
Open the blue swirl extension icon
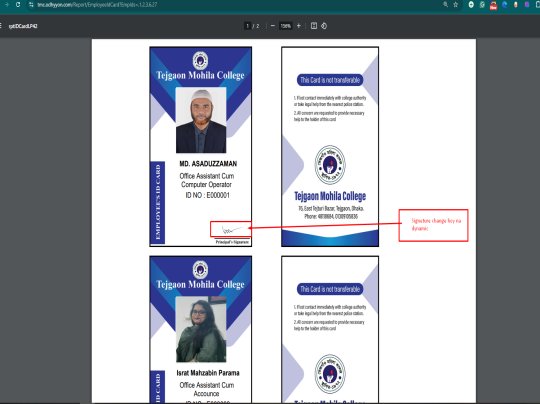click(505, 4)
